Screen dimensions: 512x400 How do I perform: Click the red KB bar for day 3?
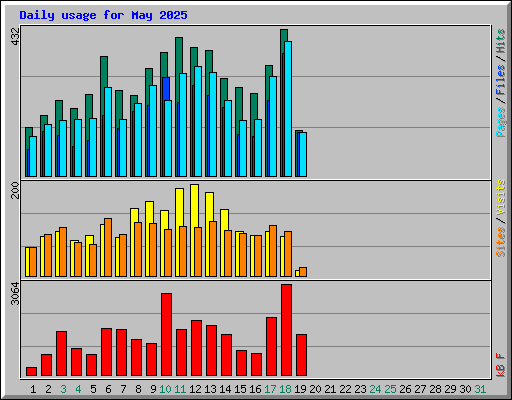pyautogui.click(x=61, y=353)
